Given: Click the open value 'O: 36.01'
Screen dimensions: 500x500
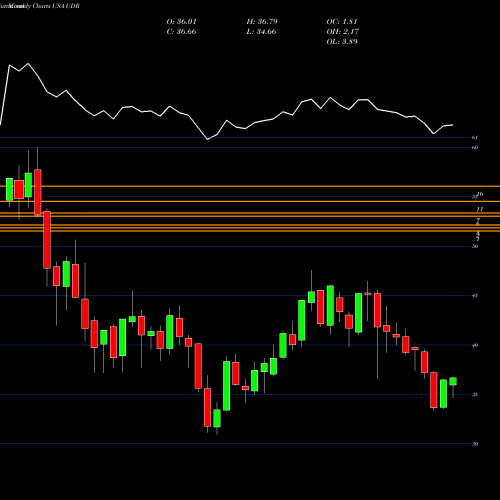Looking at the screenshot, I should click(x=182, y=22).
